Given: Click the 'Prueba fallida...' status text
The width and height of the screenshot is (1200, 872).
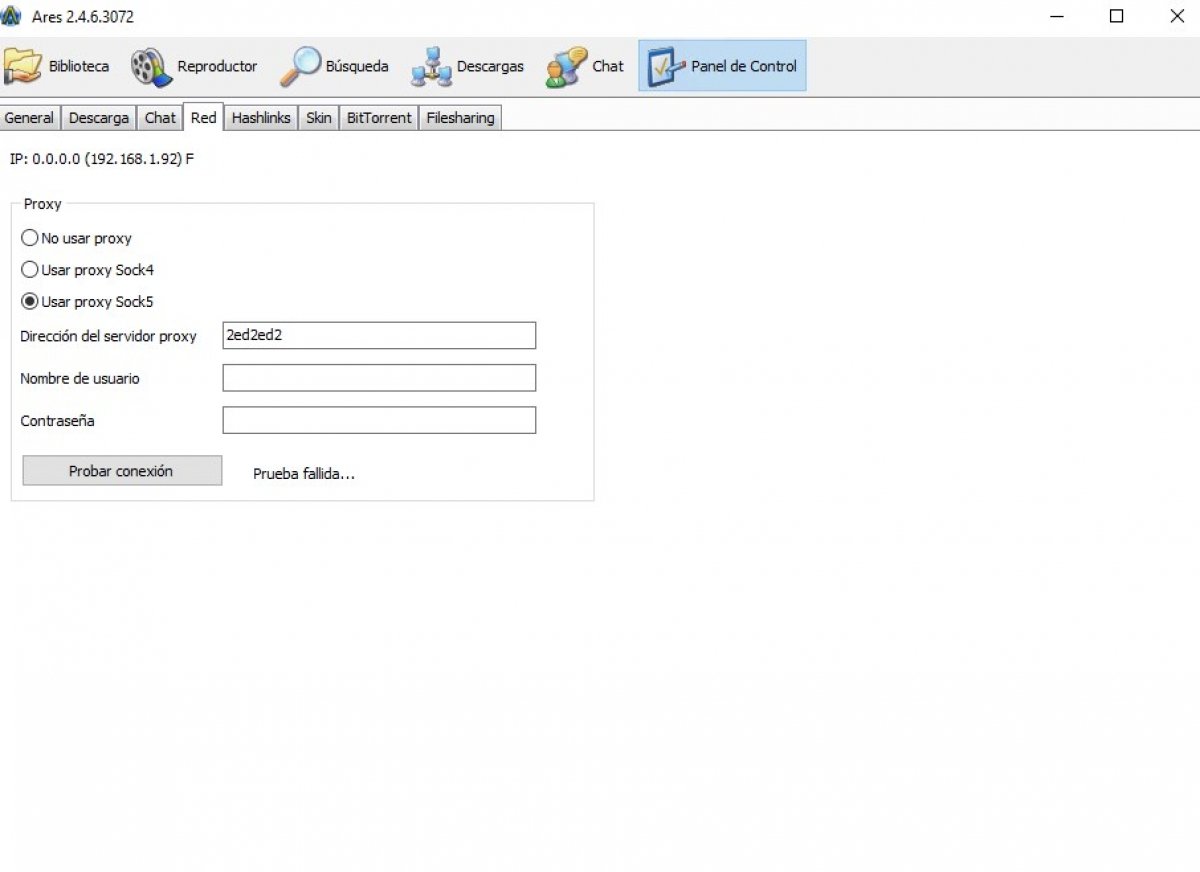Looking at the screenshot, I should point(304,474).
